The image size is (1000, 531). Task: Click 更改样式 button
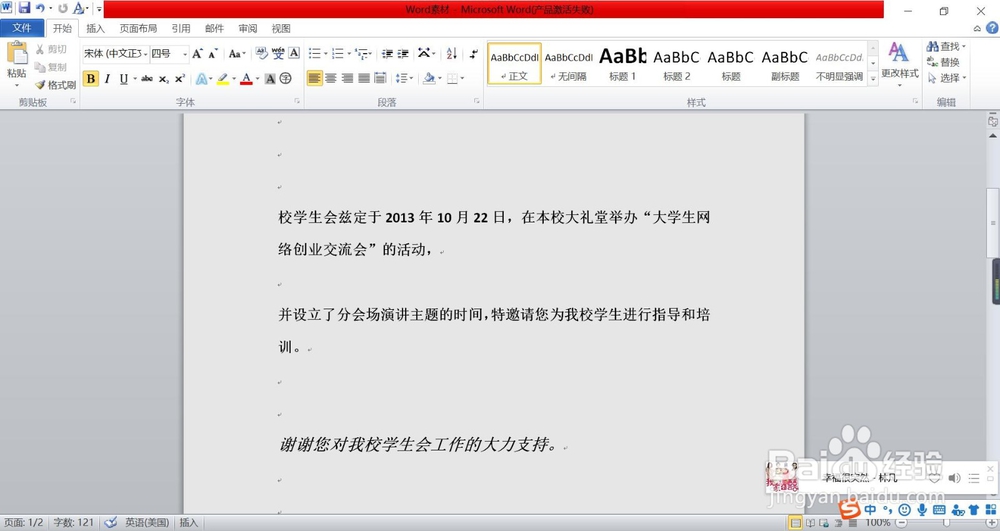899,62
